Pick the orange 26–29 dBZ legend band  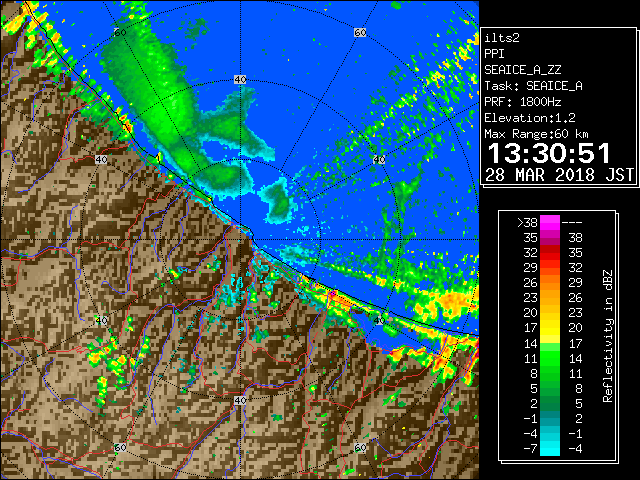tap(550, 283)
